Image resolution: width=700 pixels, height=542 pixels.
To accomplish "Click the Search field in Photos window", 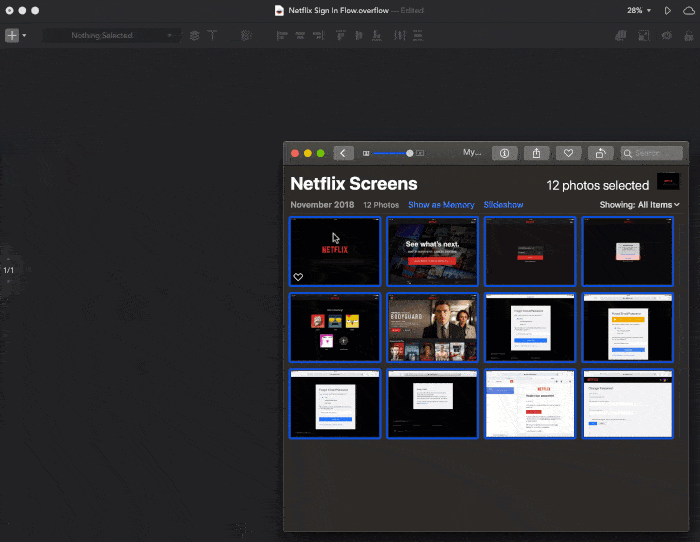I will click(x=651, y=153).
